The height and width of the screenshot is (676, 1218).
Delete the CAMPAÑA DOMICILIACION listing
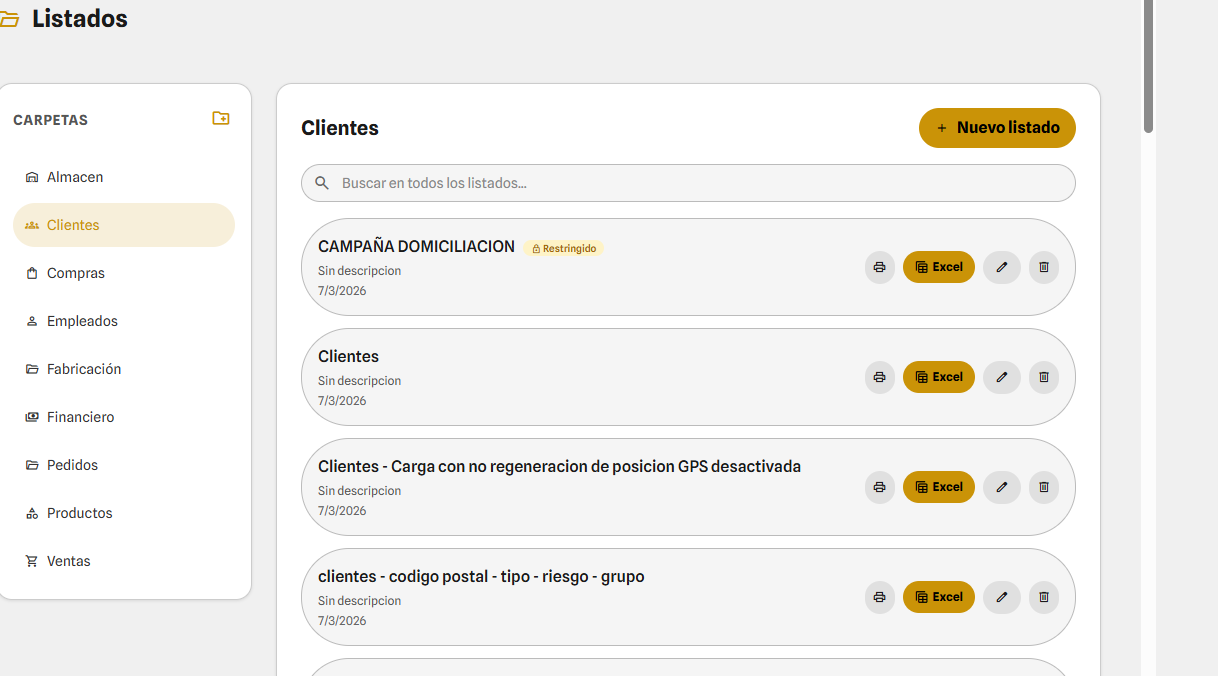tap(1044, 267)
